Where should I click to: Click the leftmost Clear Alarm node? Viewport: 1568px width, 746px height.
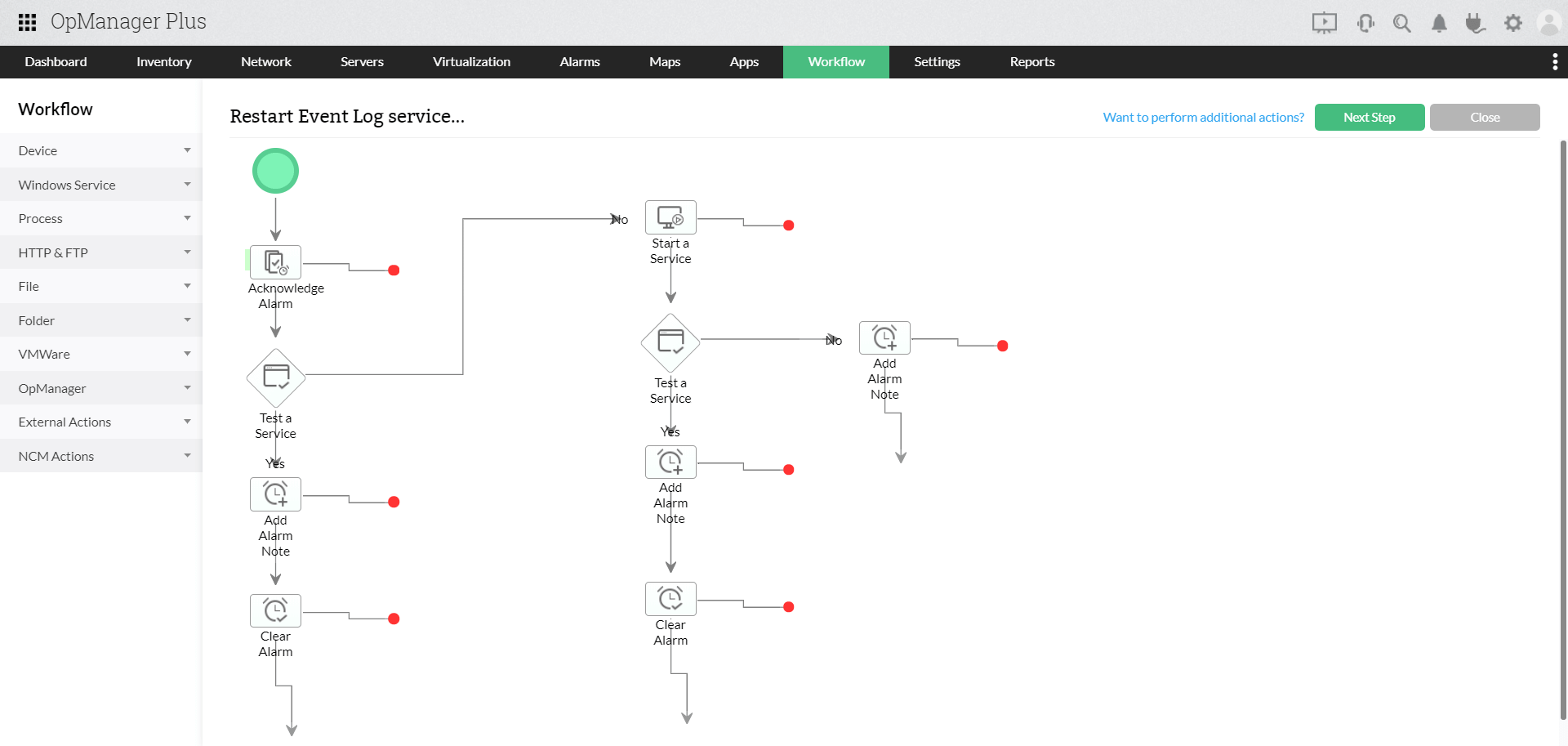275,610
